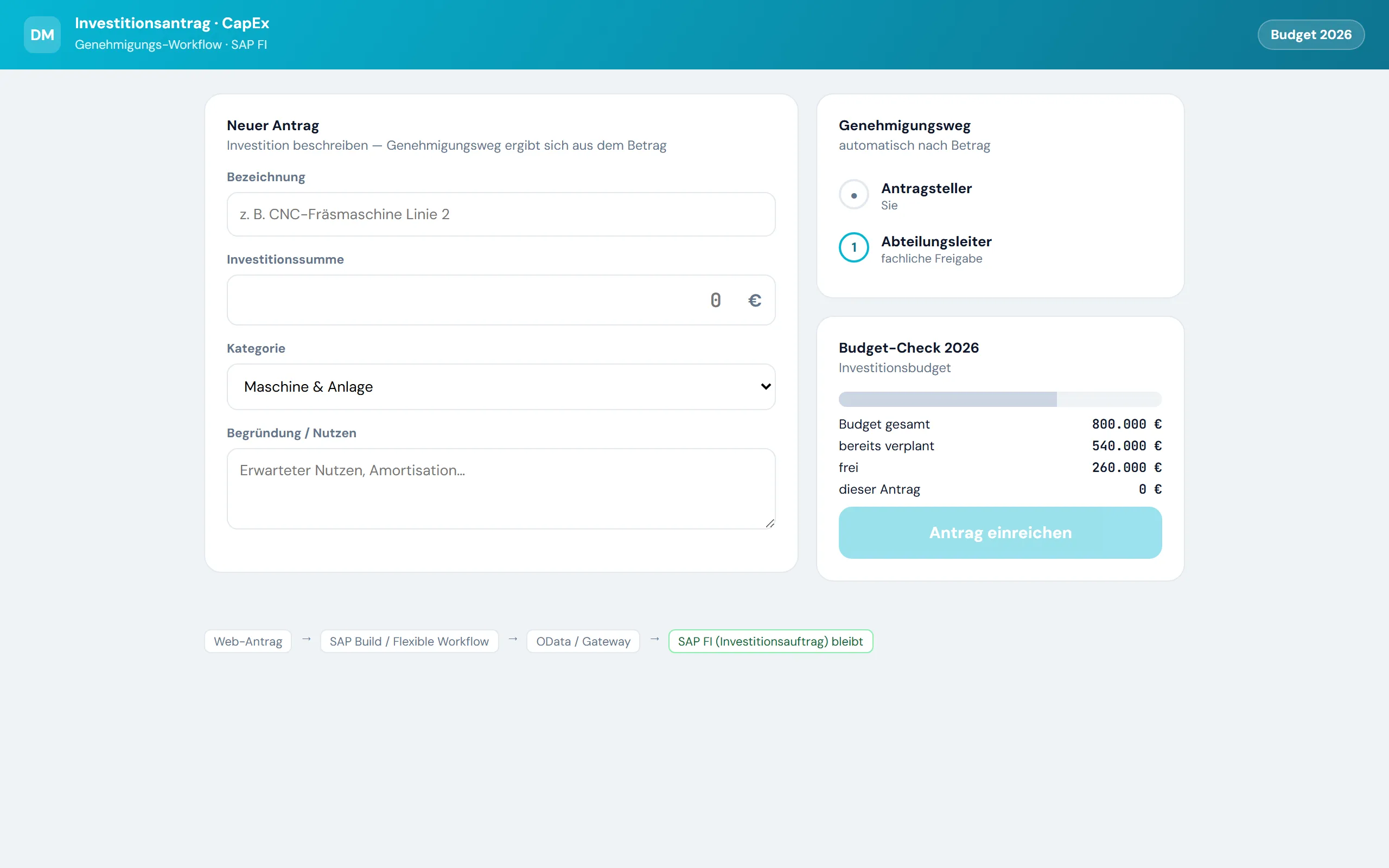1389x868 pixels.
Task: Select the SAP Build / Flexible Workflow chip
Action: pyautogui.click(x=409, y=641)
